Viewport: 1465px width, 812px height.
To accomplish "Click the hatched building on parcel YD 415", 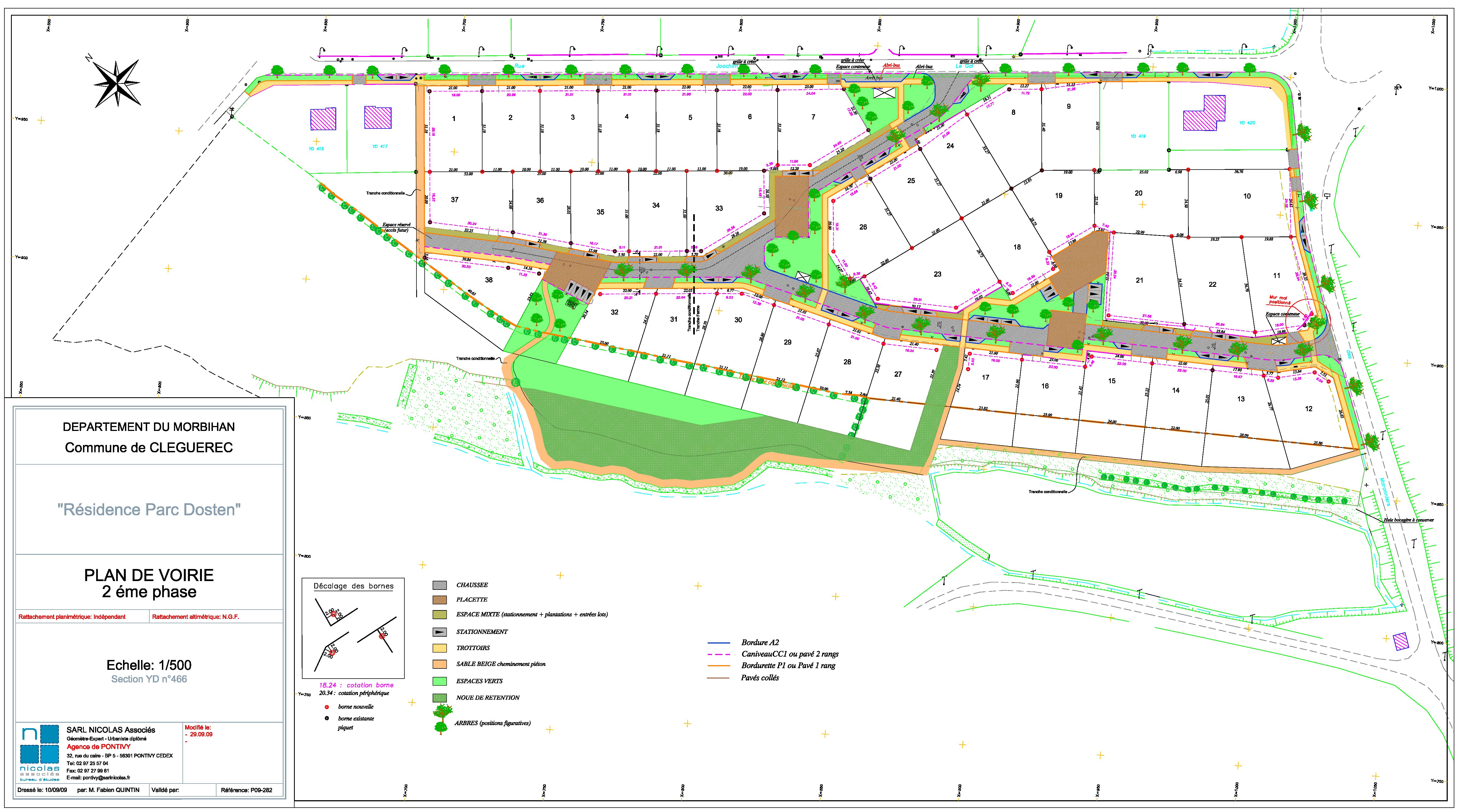I will [x=323, y=119].
